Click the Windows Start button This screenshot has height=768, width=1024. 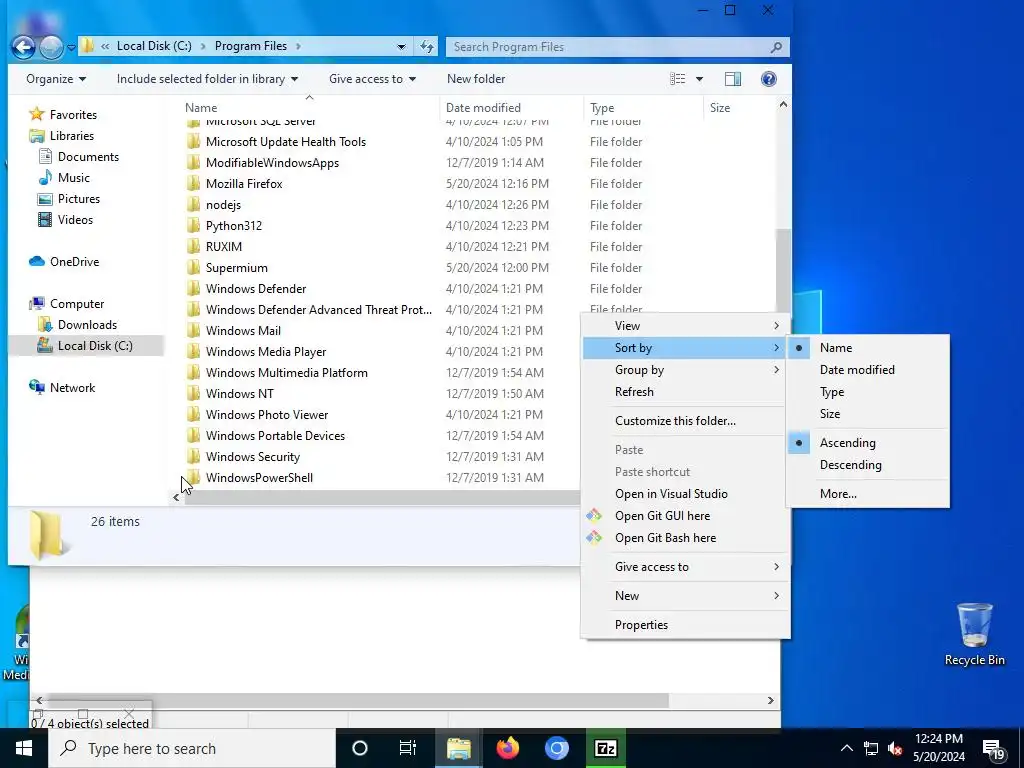point(24,748)
